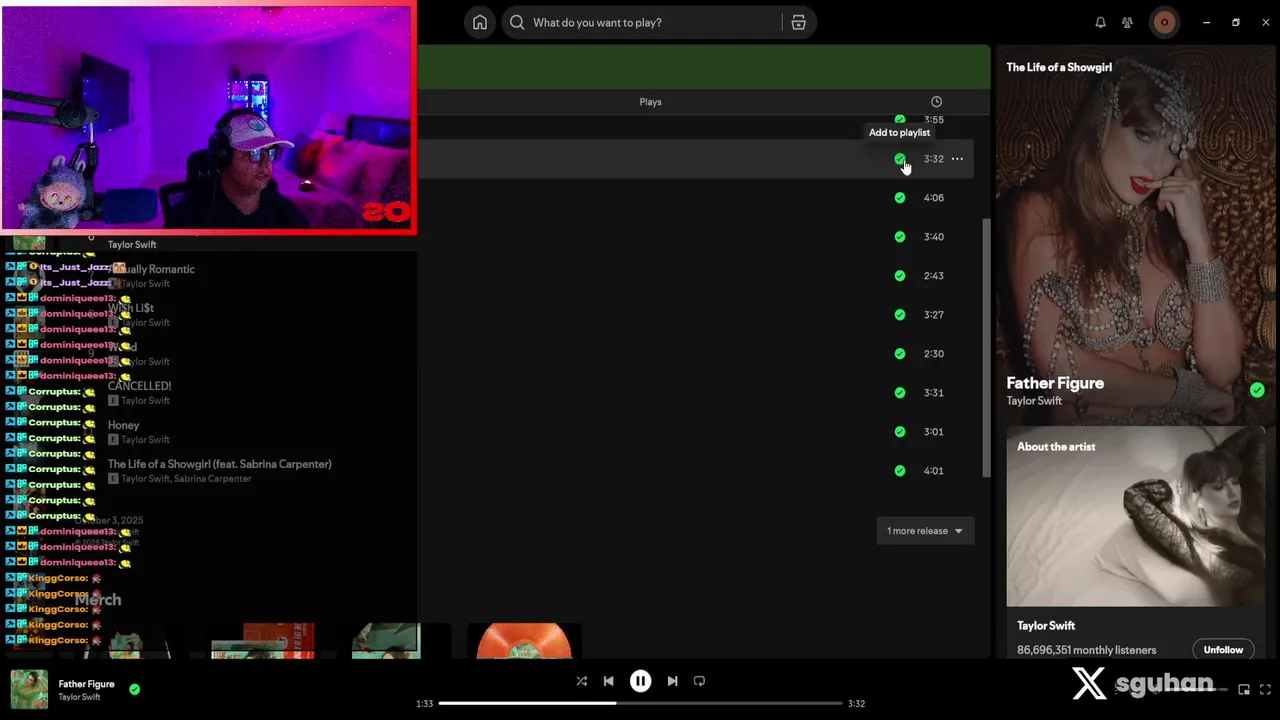Click the clock duration column header icon

point(936,102)
